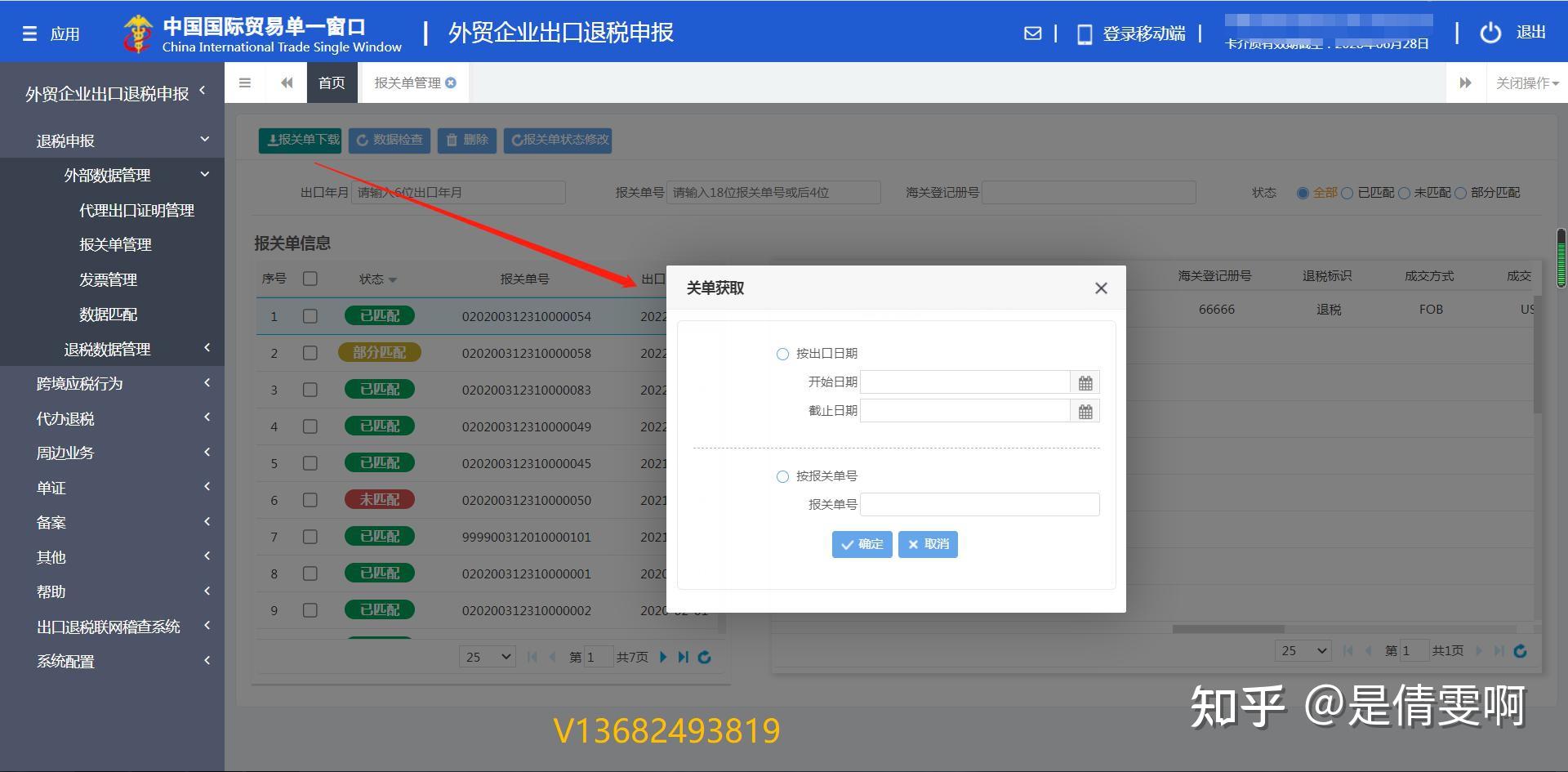This screenshot has width=1568, height=772.
Task: Click the 海关登记册号 input field
Action: (1089, 193)
